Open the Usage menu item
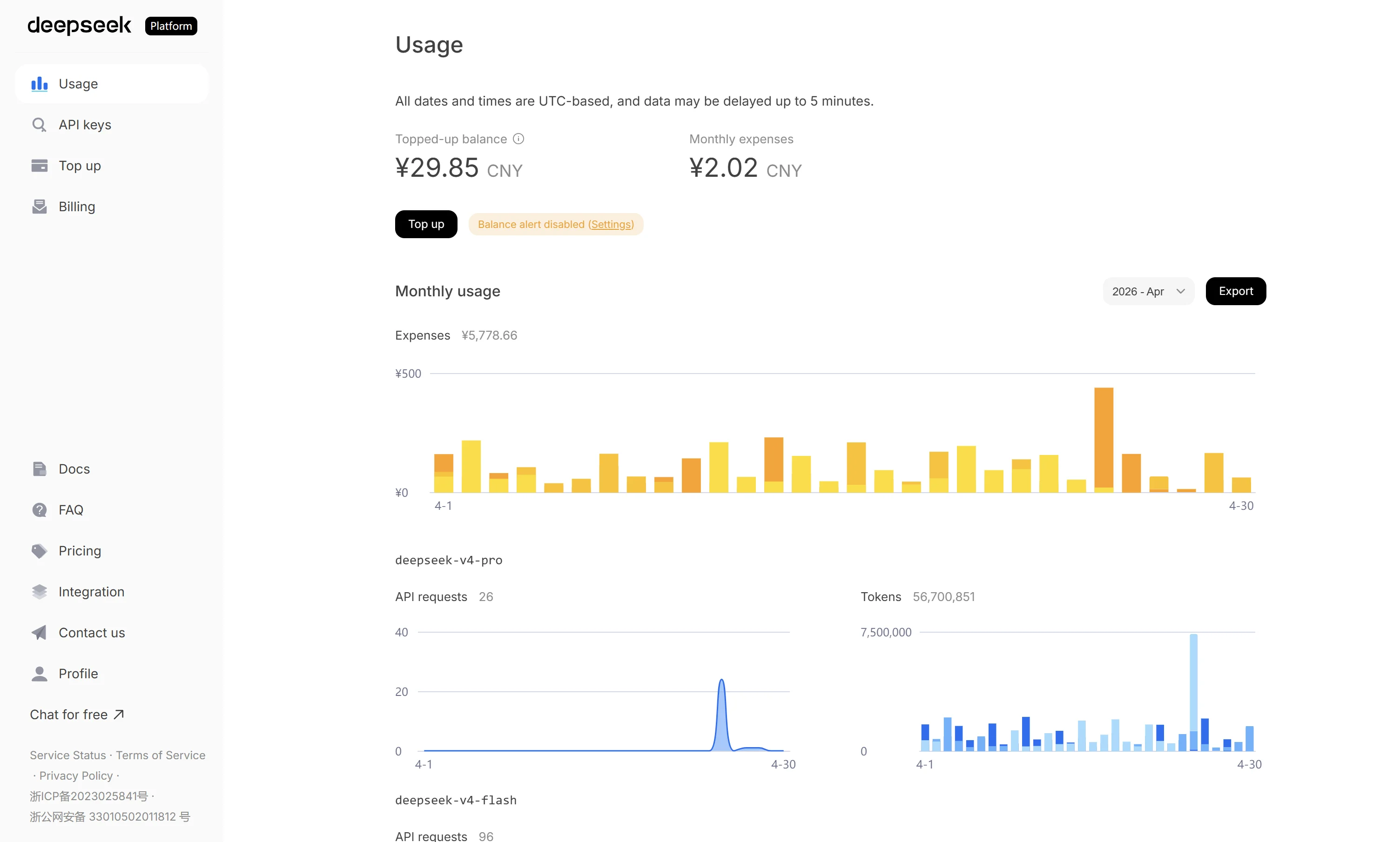Viewport: 1400px width, 842px height. point(112,84)
